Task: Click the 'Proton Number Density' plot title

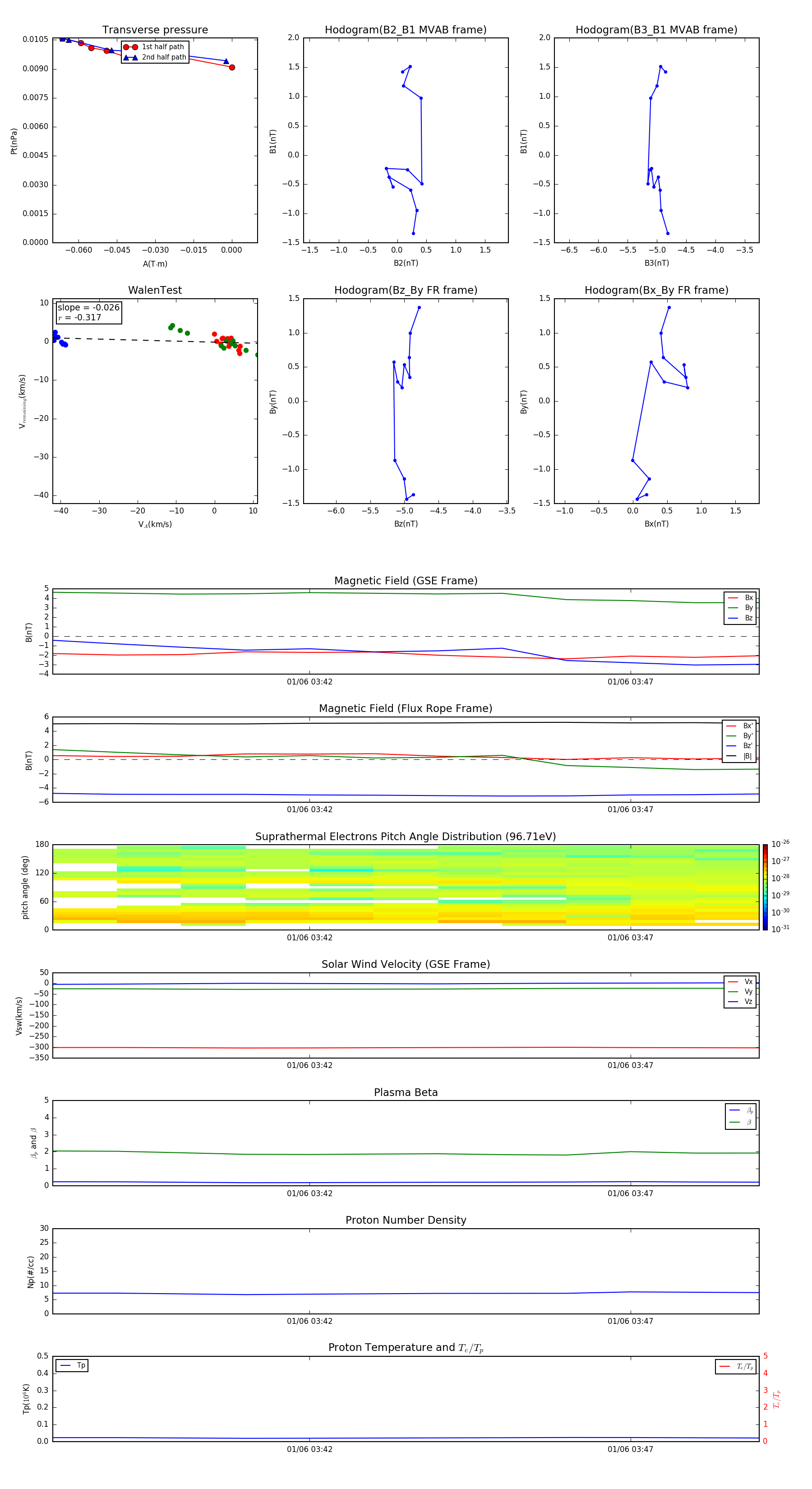Action: [x=406, y=1220]
